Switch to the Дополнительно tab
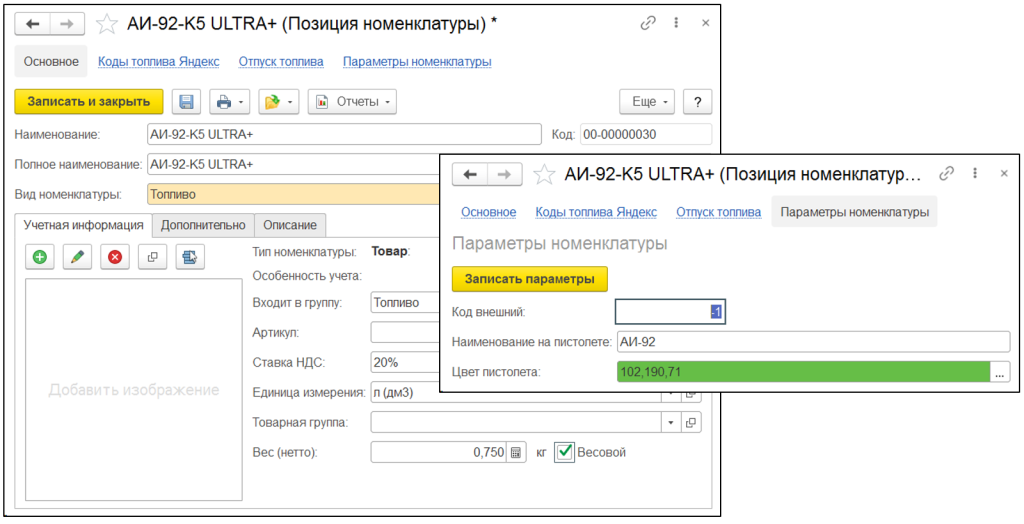The image size is (1024, 524). tap(203, 225)
